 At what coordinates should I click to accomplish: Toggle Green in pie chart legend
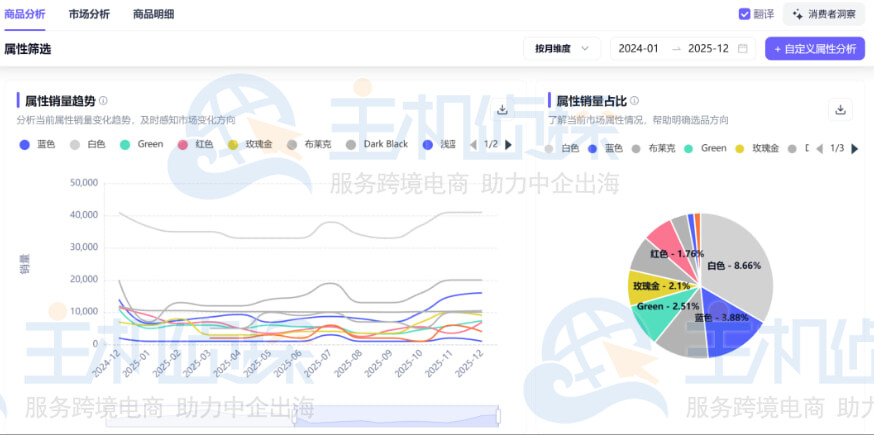(x=706, y=148)
